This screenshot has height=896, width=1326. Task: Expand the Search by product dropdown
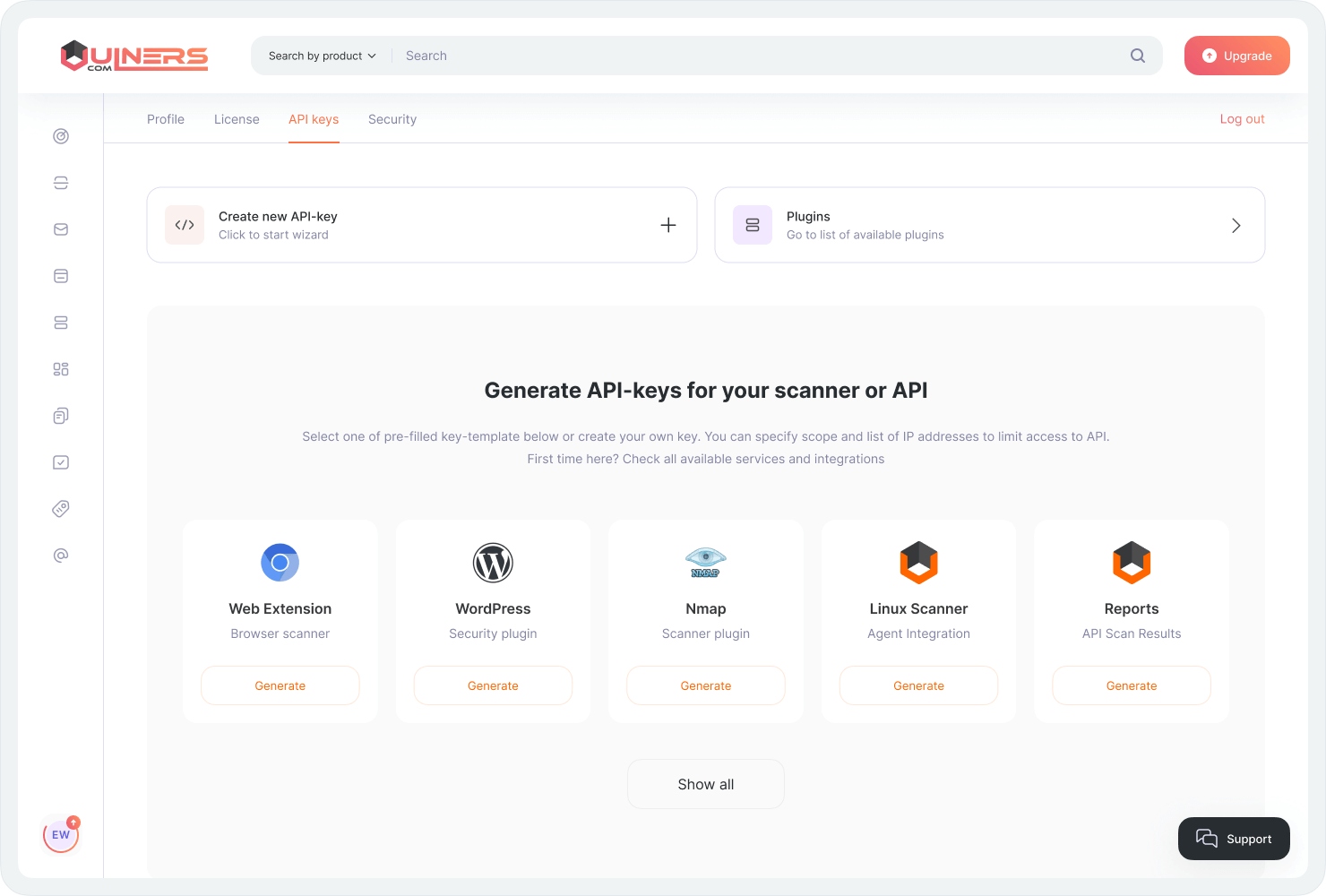point(322,56)
